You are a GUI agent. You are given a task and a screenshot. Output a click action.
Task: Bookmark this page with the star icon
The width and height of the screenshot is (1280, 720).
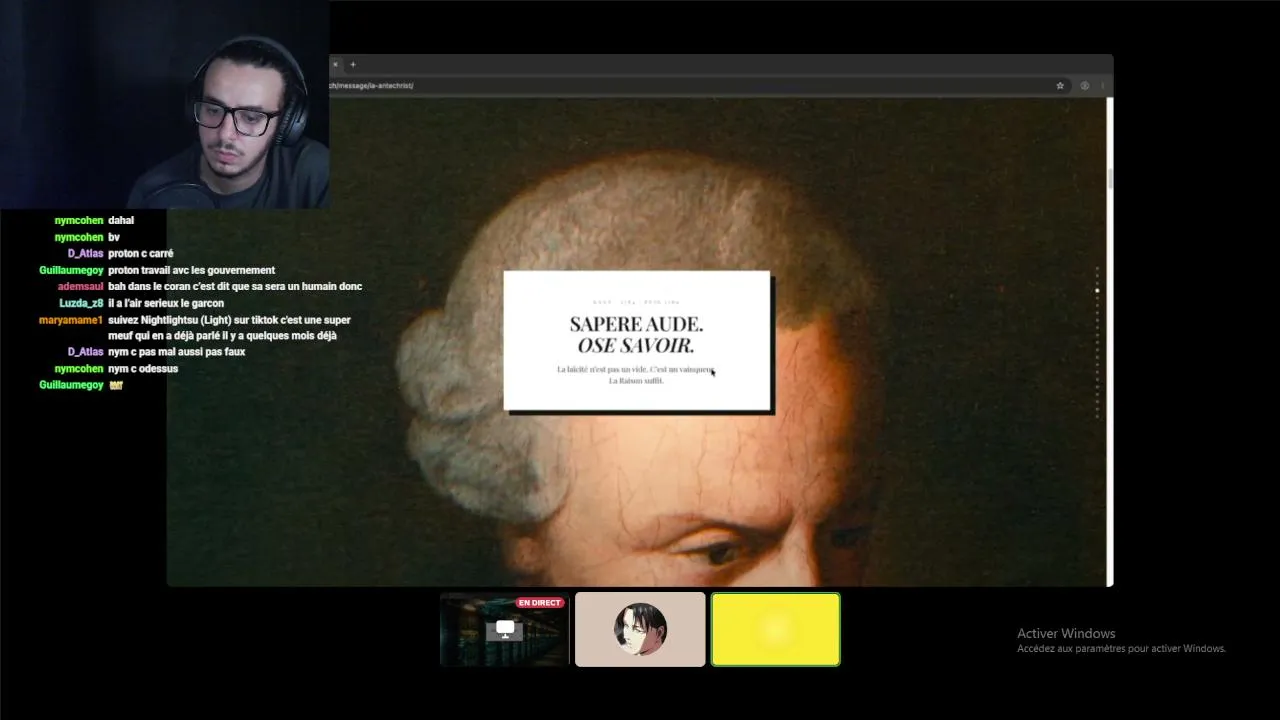tap(1060, 86)
